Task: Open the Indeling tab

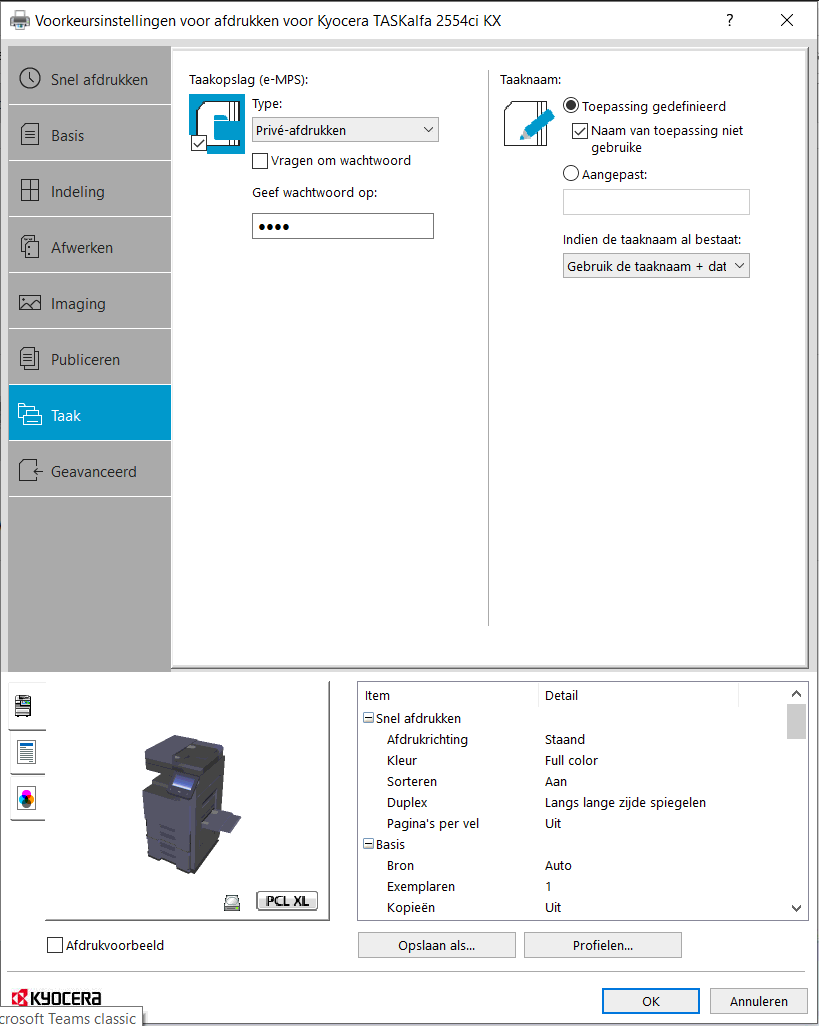Action: point(90,191)
